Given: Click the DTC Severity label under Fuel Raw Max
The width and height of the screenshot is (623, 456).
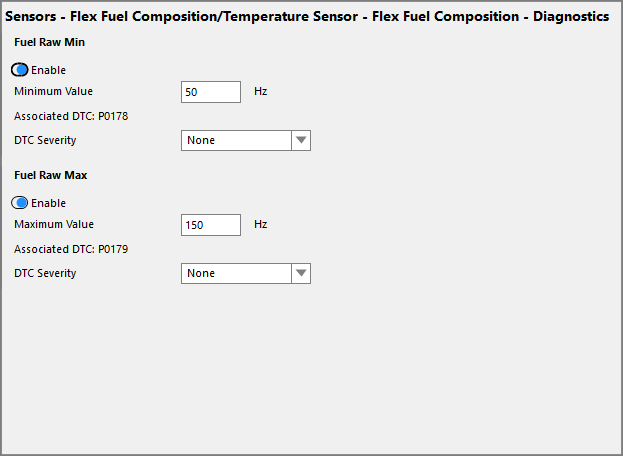Looking at the screenshot, I should click(45, 273).
